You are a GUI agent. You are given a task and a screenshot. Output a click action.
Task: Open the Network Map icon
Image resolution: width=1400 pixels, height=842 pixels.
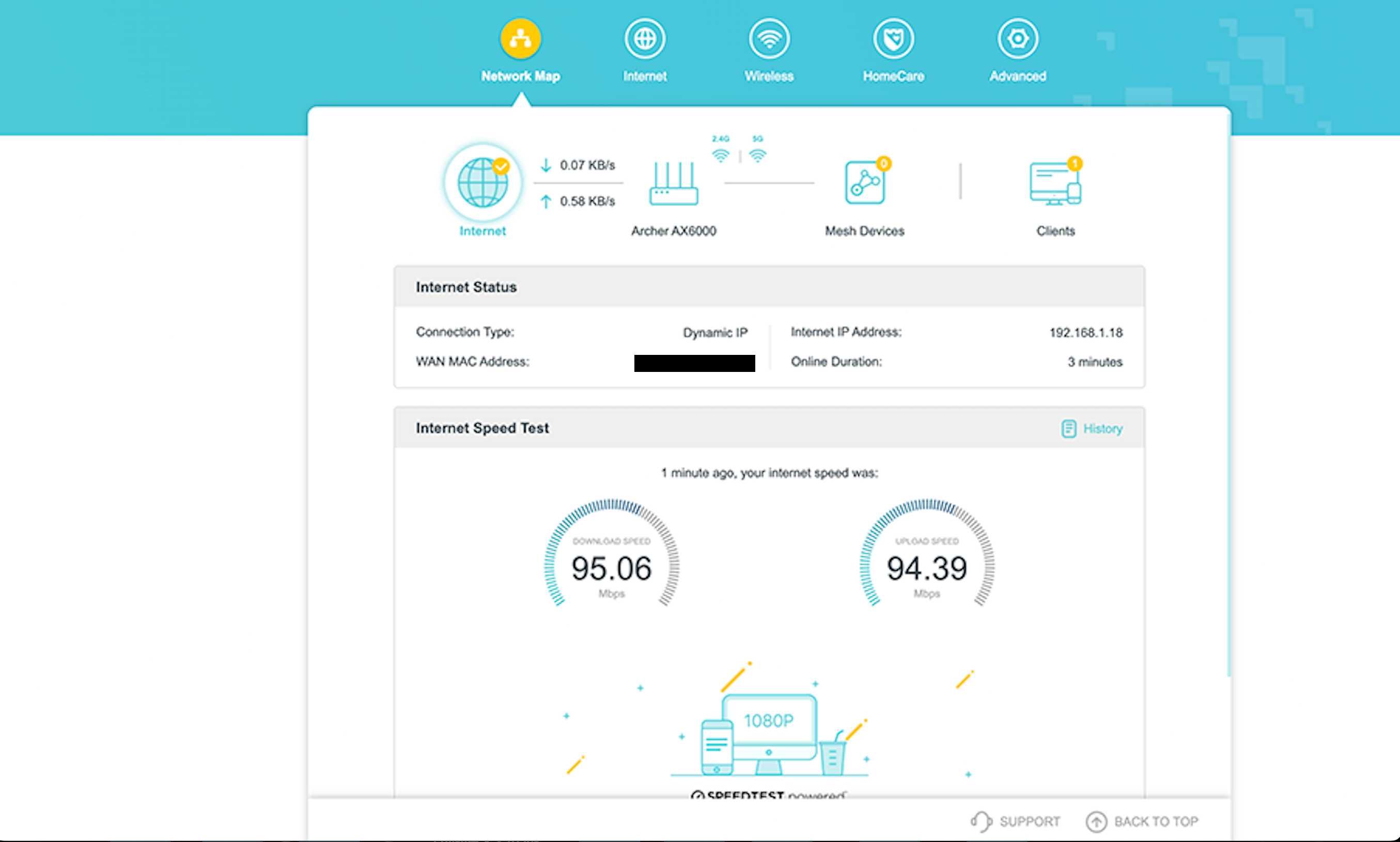tap(520, 39)
